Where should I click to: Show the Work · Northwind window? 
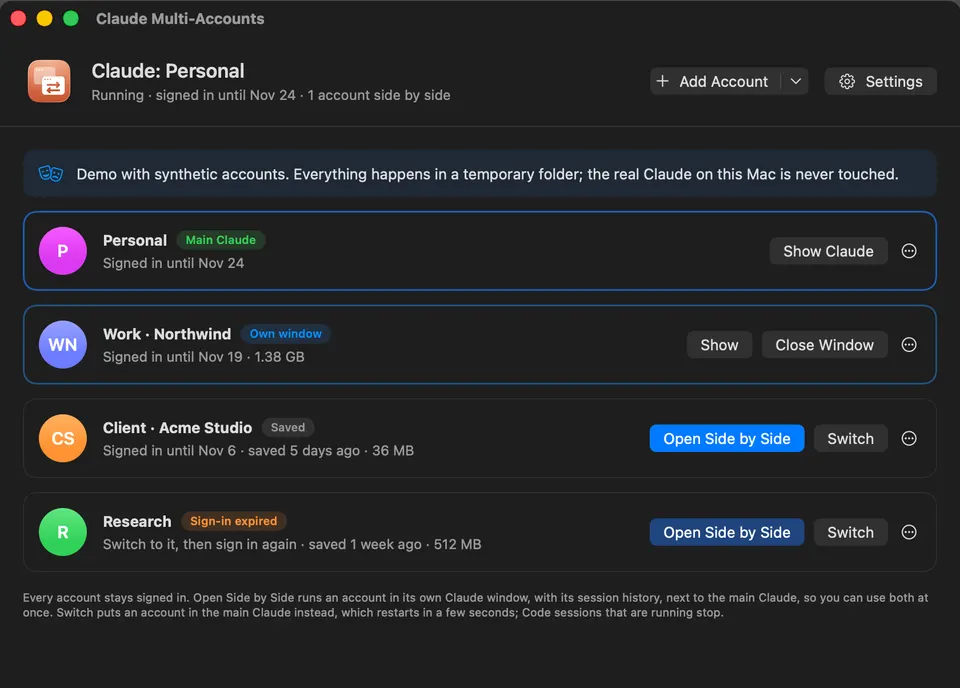tap(719, 345)
